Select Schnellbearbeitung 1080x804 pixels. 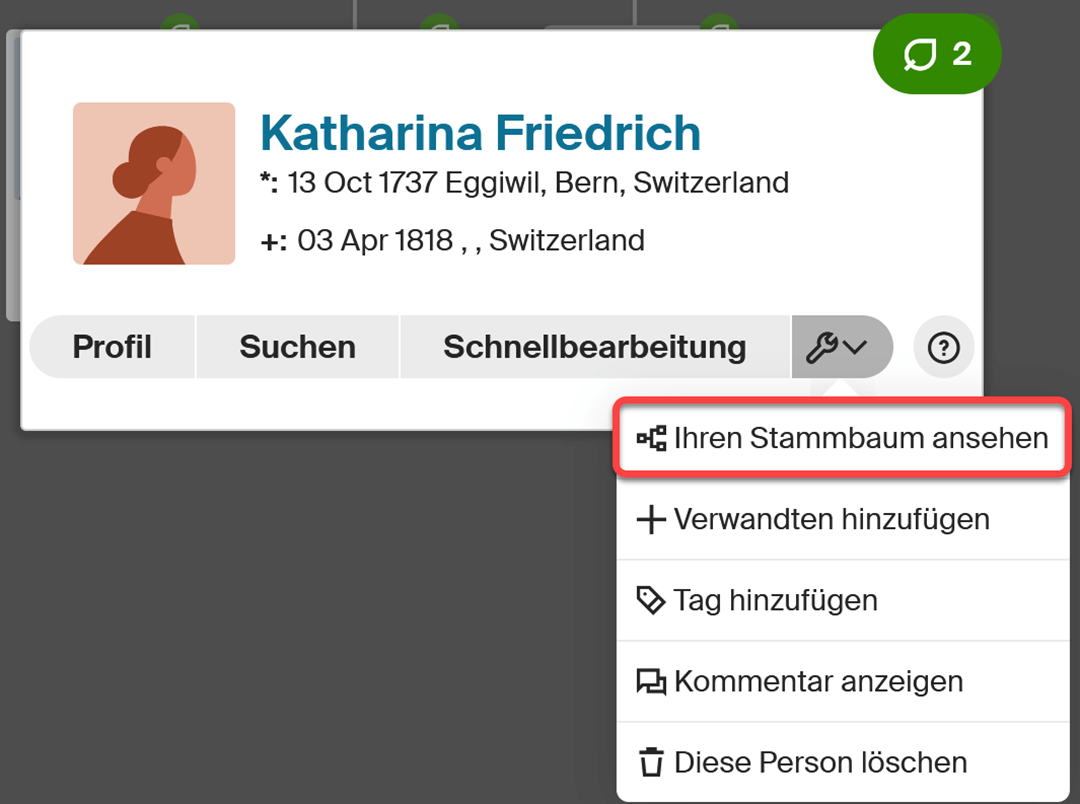pos(595,346)
